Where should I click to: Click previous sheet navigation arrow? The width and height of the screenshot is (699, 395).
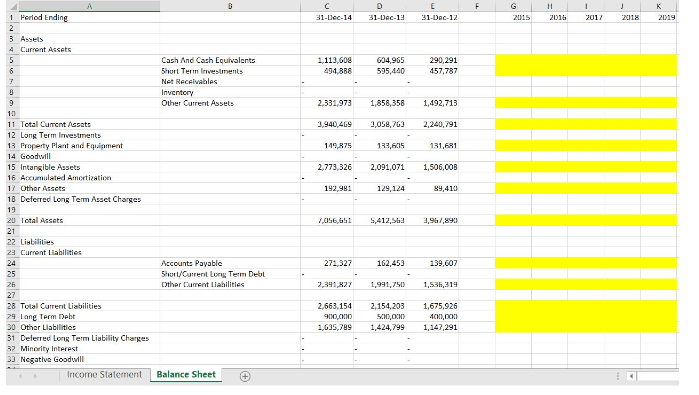pyautogui.click(x=20, y=376)
